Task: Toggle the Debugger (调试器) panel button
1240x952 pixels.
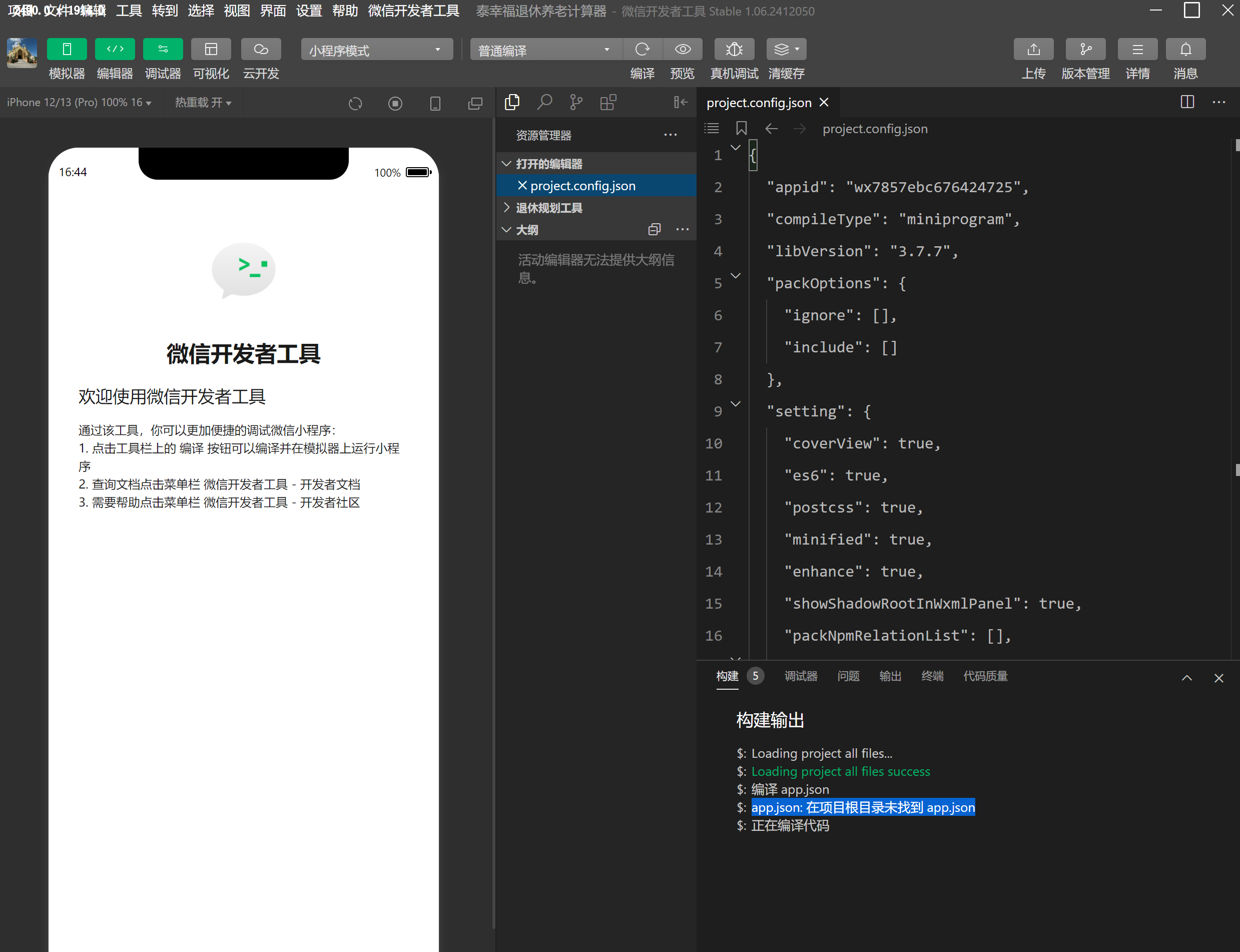Action: click(163, 49)
